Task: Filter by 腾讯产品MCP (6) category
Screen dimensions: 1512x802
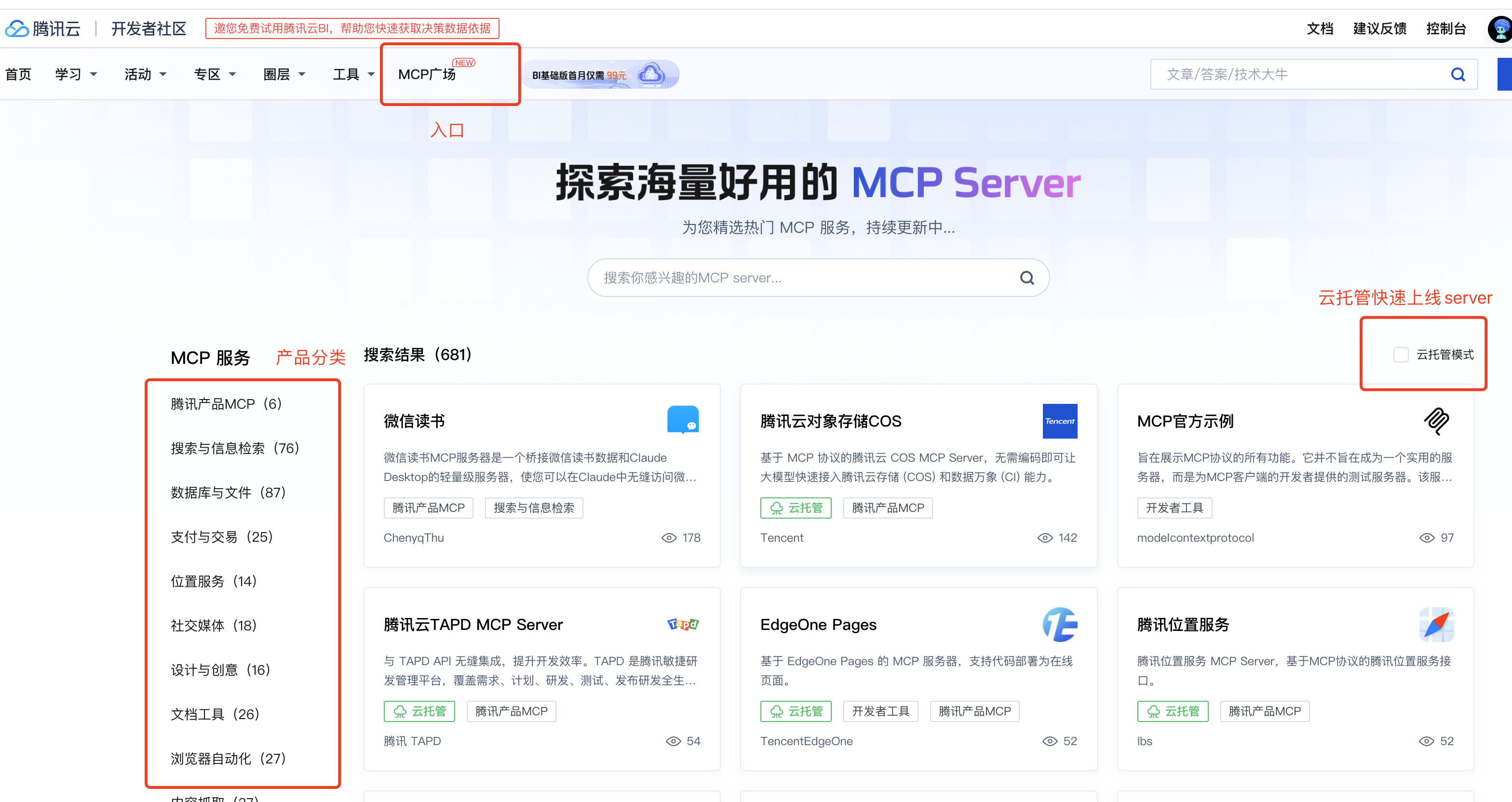Action: point(226,403)
